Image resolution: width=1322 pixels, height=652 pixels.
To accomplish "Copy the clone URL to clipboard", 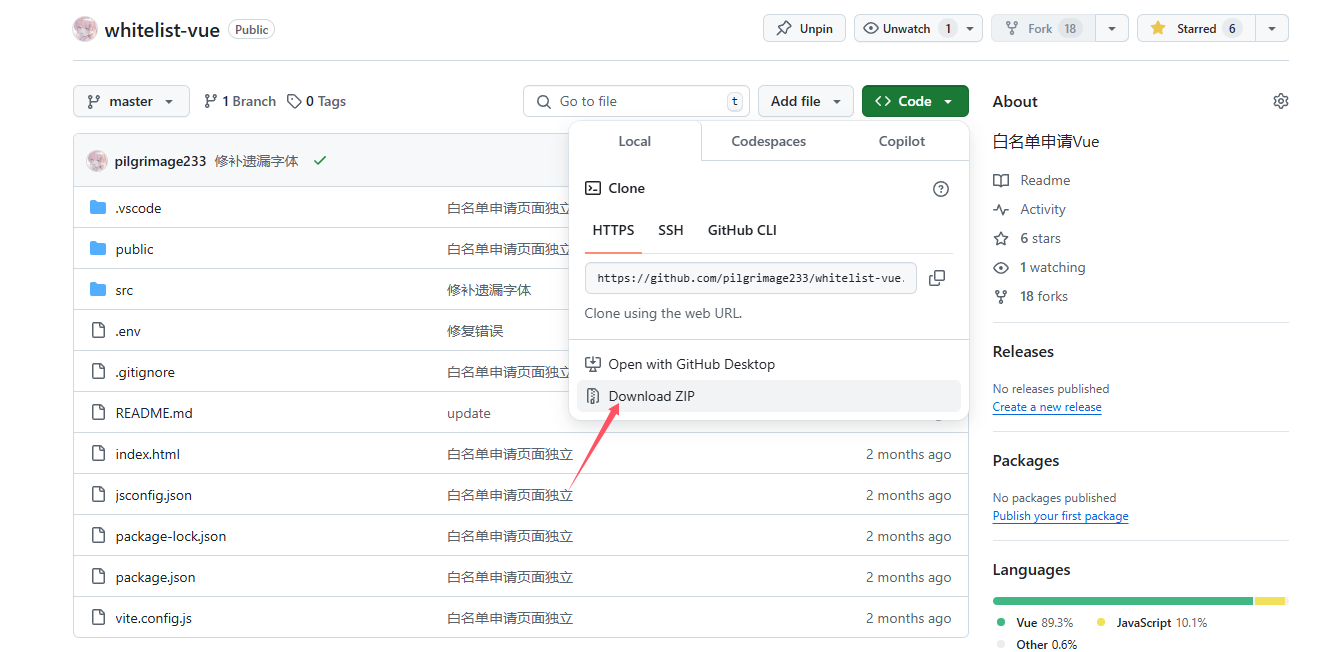I will pos(937,278).
